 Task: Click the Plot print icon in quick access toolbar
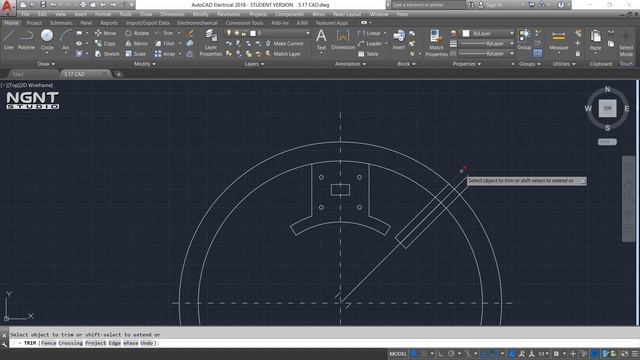coord(83,5)
